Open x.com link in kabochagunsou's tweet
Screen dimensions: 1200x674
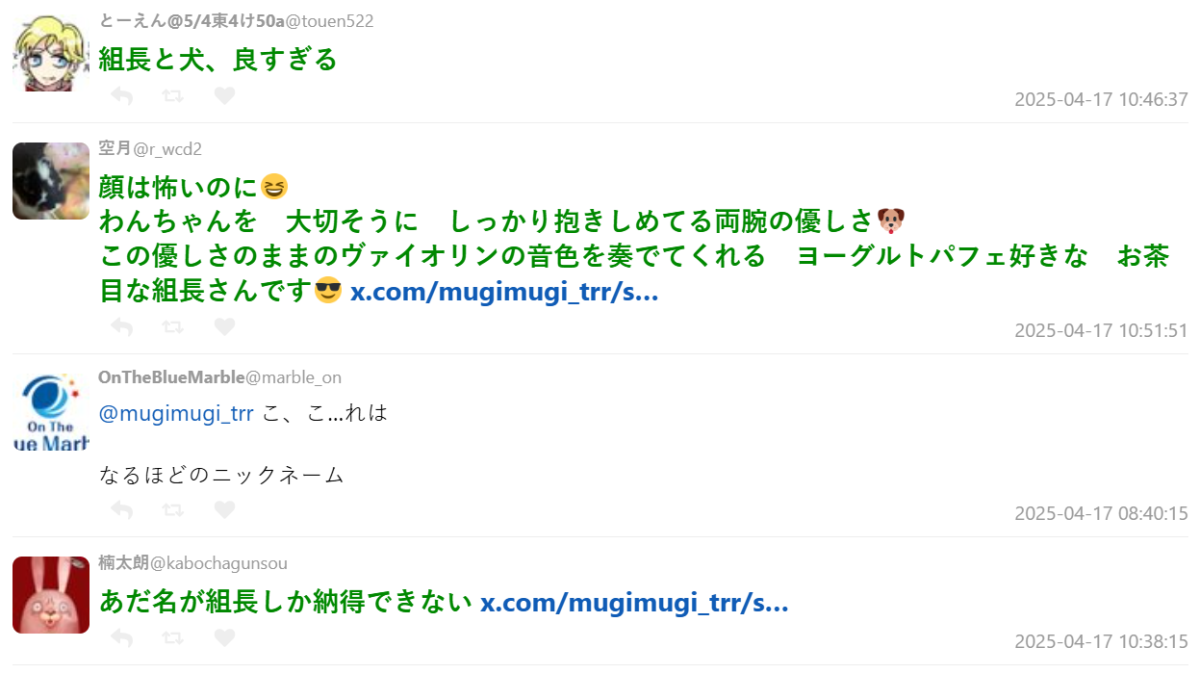635,603
